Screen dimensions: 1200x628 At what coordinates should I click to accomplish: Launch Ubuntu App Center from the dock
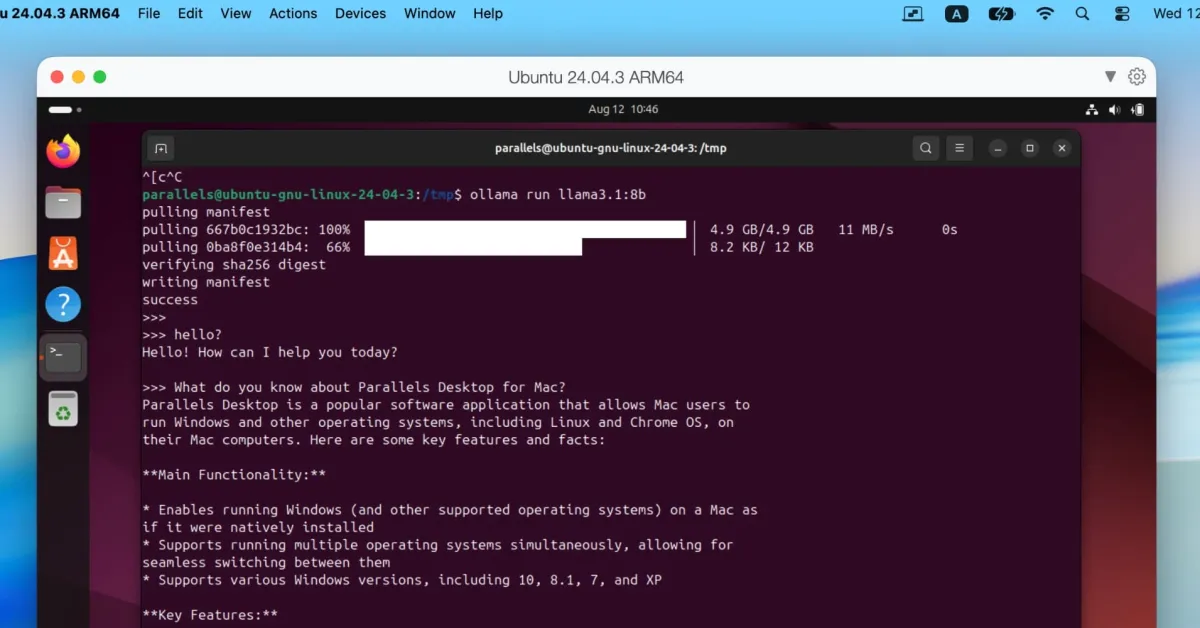pyautogui.click(x=63, y=254)
